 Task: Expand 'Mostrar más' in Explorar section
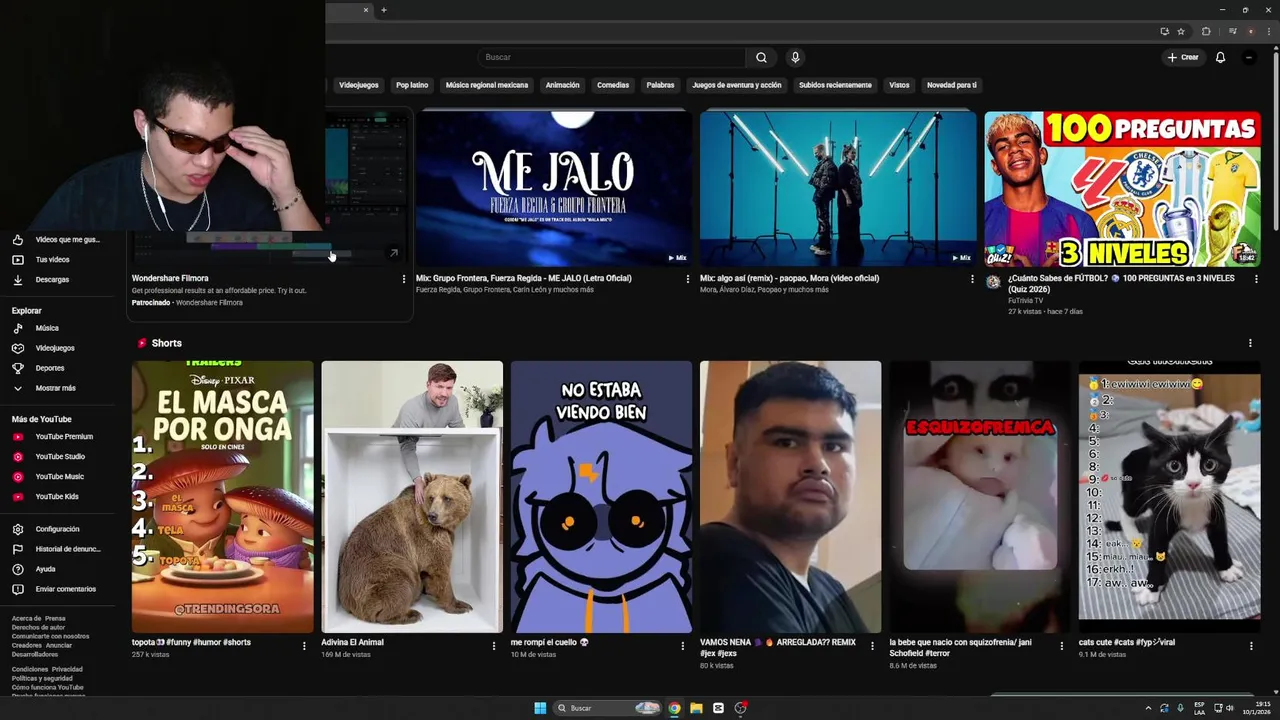(58, 388)
